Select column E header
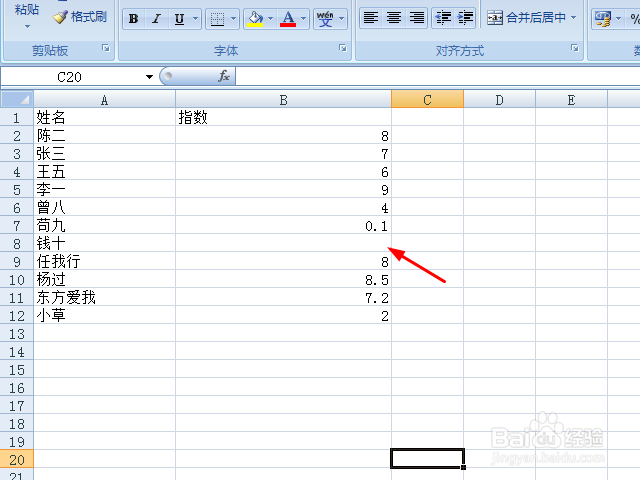 [x=571, y=100]
